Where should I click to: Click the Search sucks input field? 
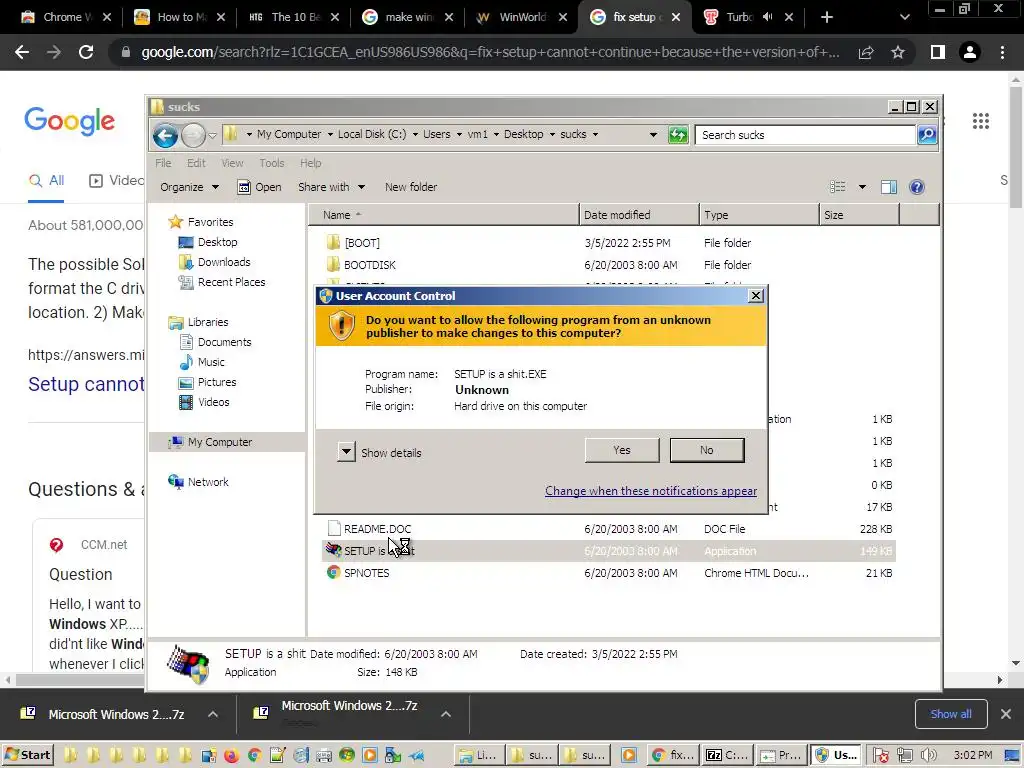(805, 135)
